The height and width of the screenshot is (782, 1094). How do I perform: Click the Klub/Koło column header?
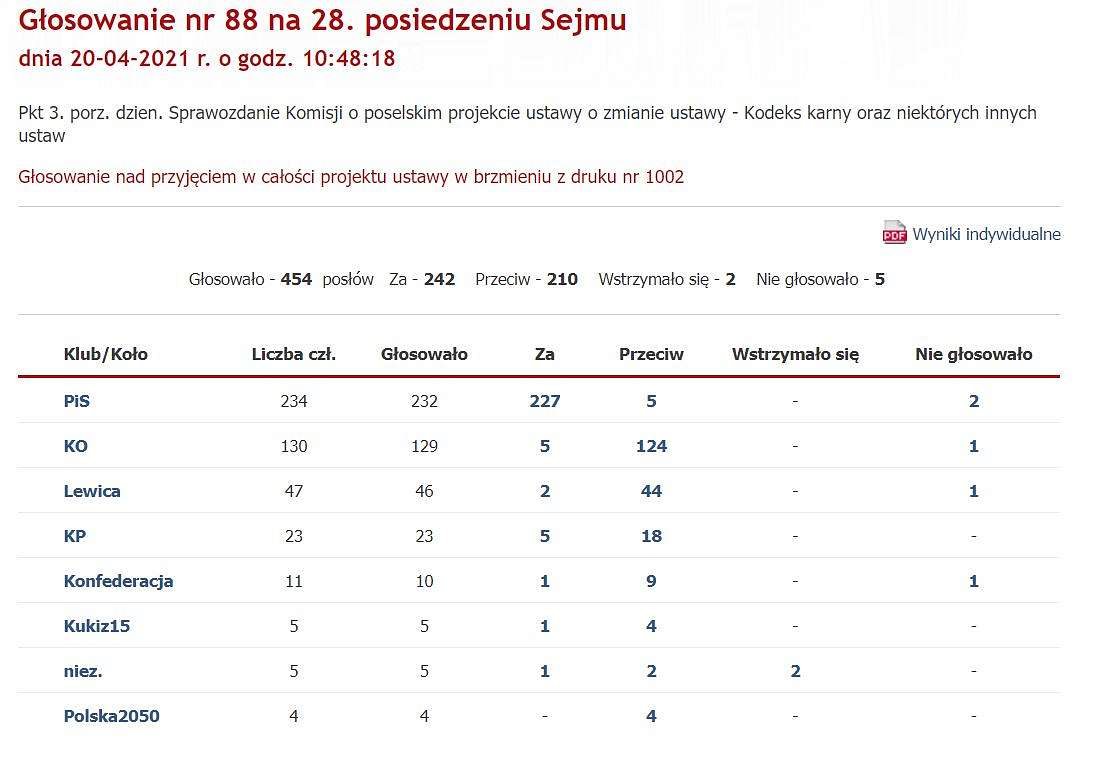[106, 354]
